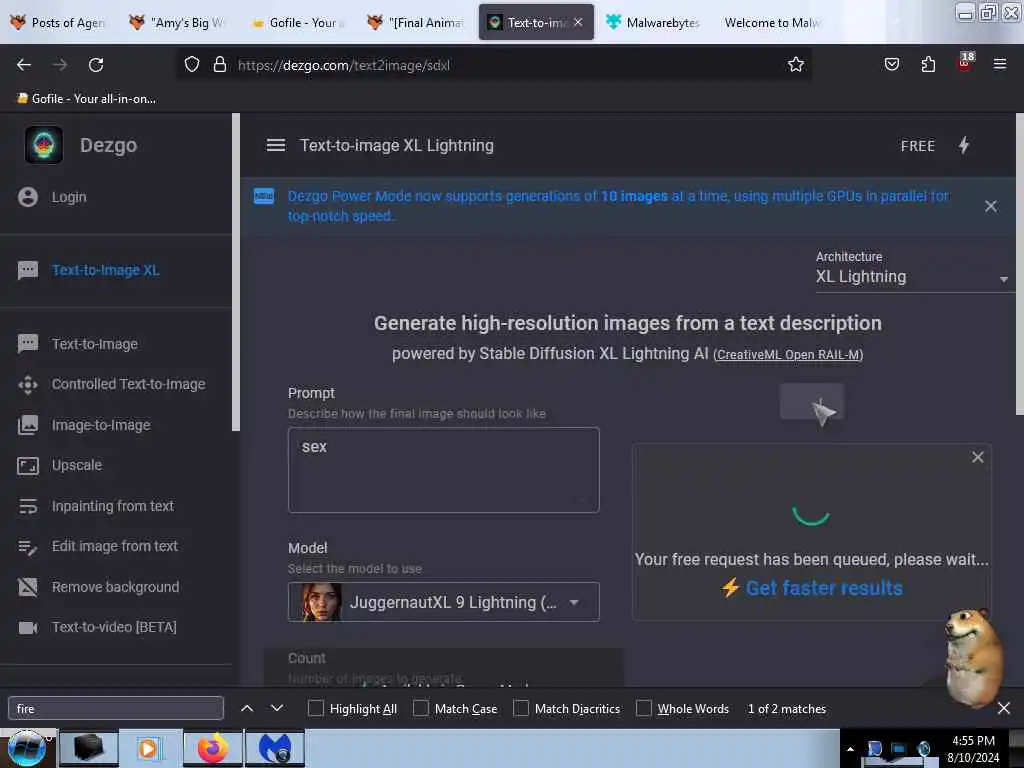1024x768 pixels.
Task: Switch to the Posts of Agen tab
Action: click(x=59, y=23)
